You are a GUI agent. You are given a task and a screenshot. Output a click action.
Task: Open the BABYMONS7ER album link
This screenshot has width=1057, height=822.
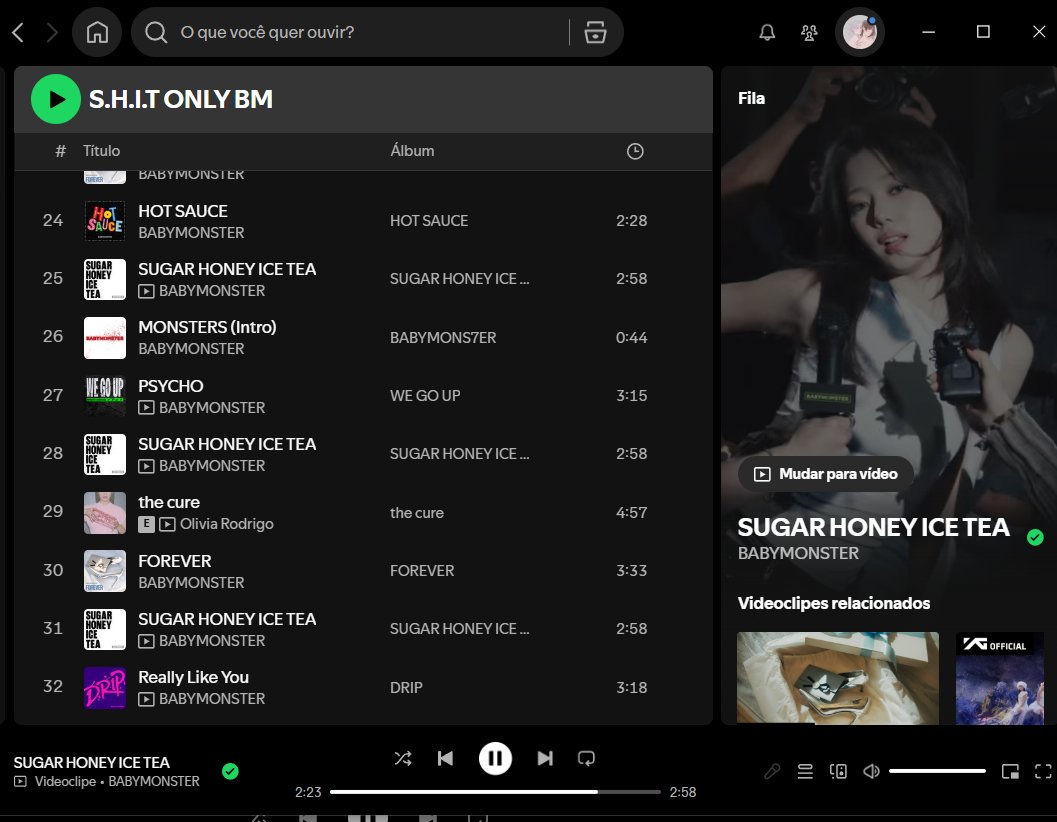click(x=443, y=338)
